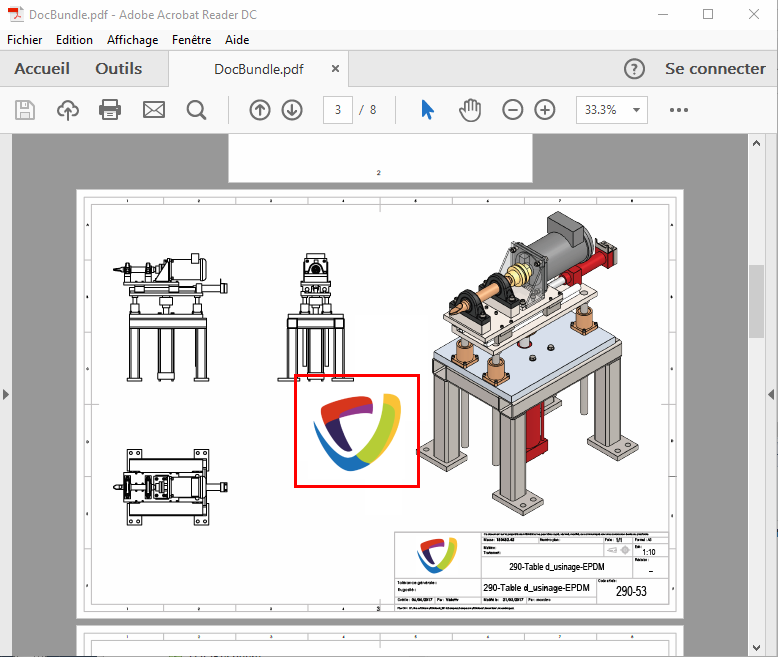
Task: Click the Save file icon
Action: point(25,110)
